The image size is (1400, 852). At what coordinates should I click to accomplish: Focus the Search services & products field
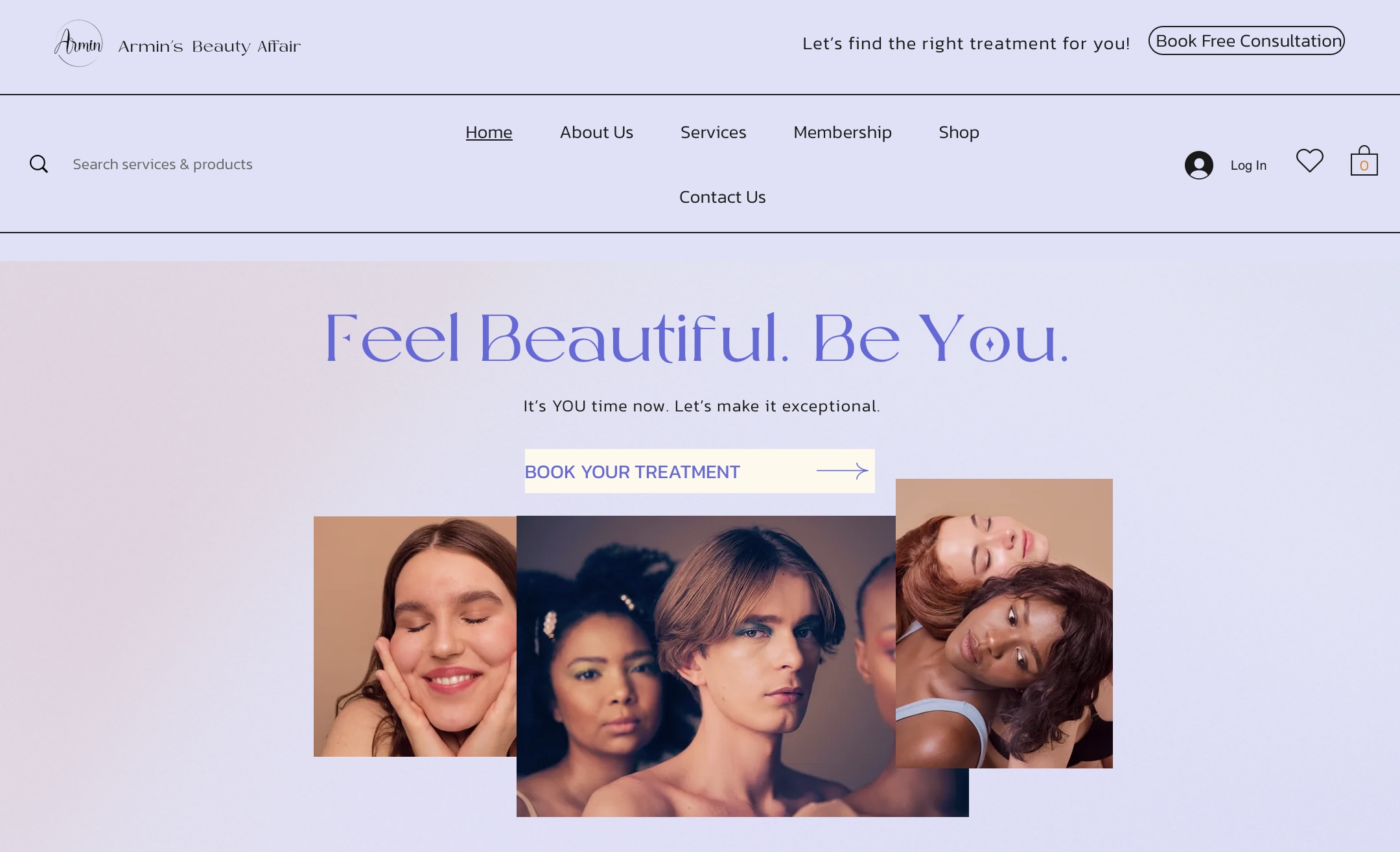(x=163, y=165)
